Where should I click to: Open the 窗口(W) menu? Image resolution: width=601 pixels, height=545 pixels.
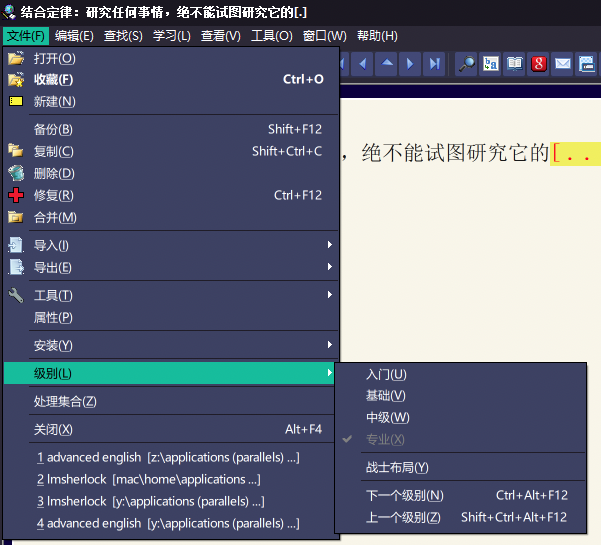(x=324, y=36)
